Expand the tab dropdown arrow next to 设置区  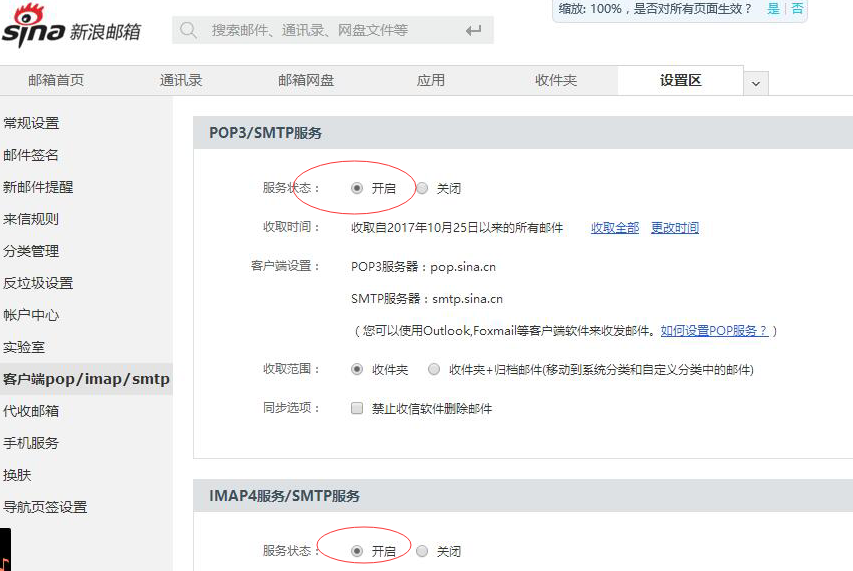[x=756, y=82]
